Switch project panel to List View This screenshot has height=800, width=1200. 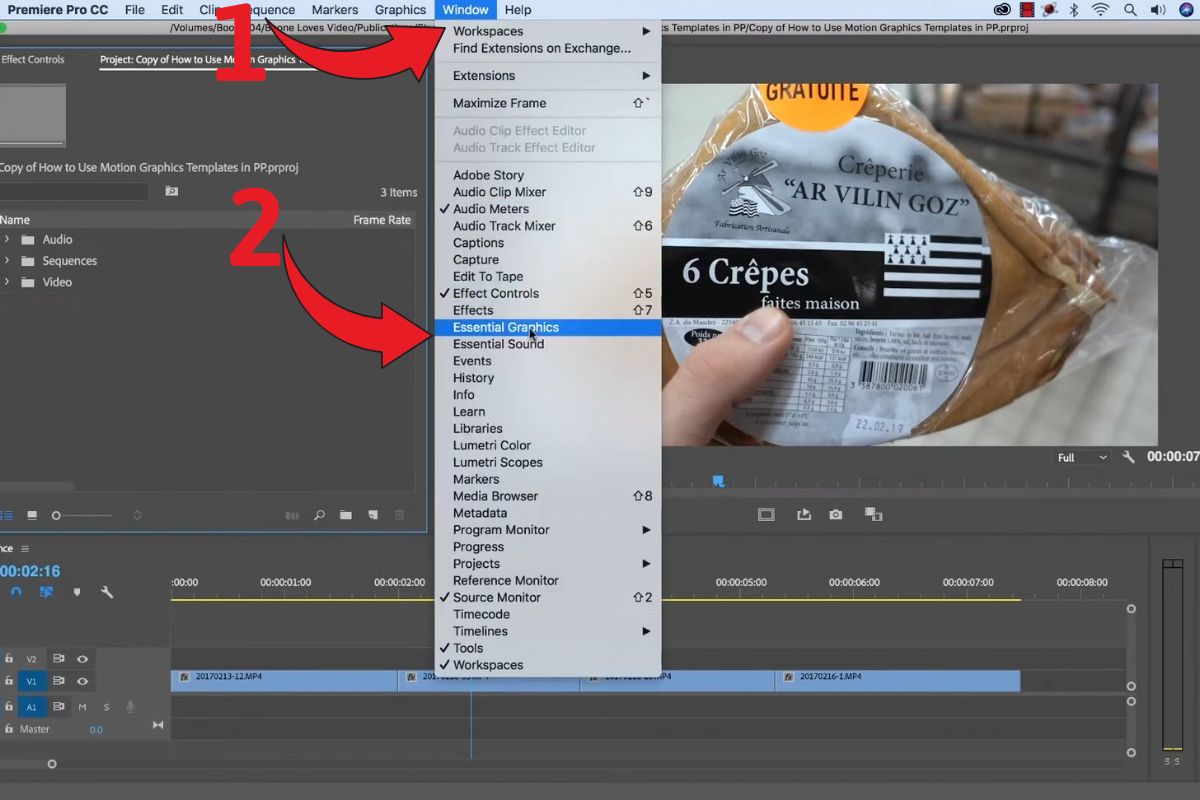pyautogui.click(x=7, y=515)
